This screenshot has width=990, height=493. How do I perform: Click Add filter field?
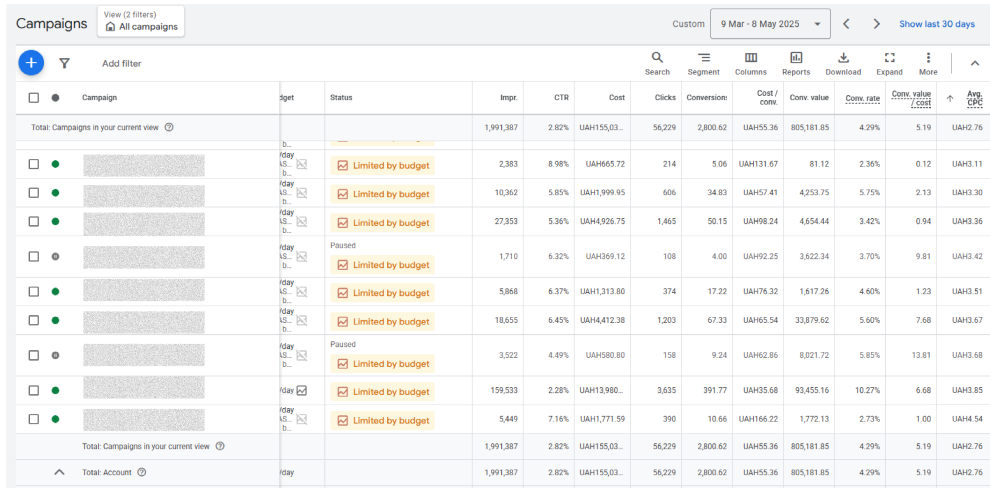coord(122,63)
